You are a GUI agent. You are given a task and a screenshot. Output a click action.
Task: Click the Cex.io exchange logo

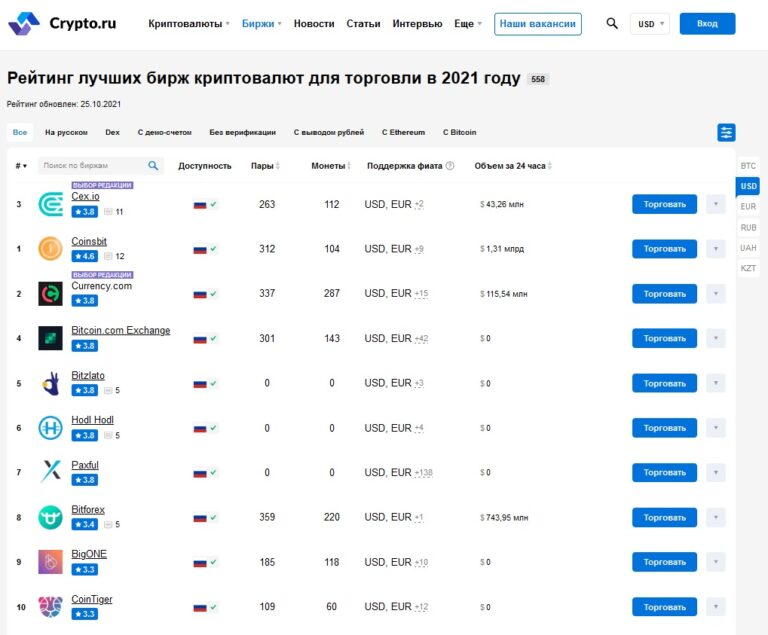tap(50, 204)
